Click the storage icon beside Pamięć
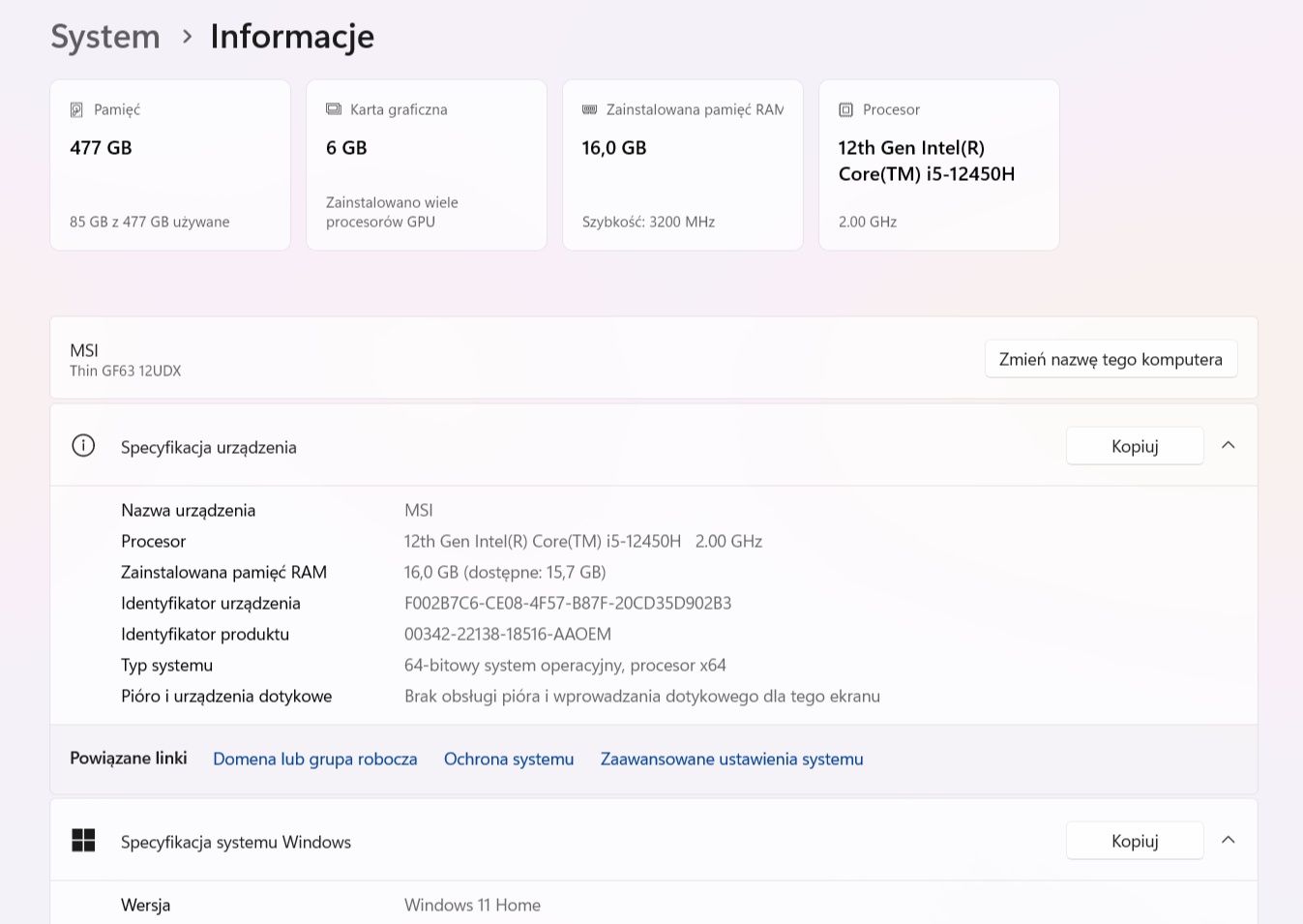This screenshot has height=924, width=1303. 76,110
